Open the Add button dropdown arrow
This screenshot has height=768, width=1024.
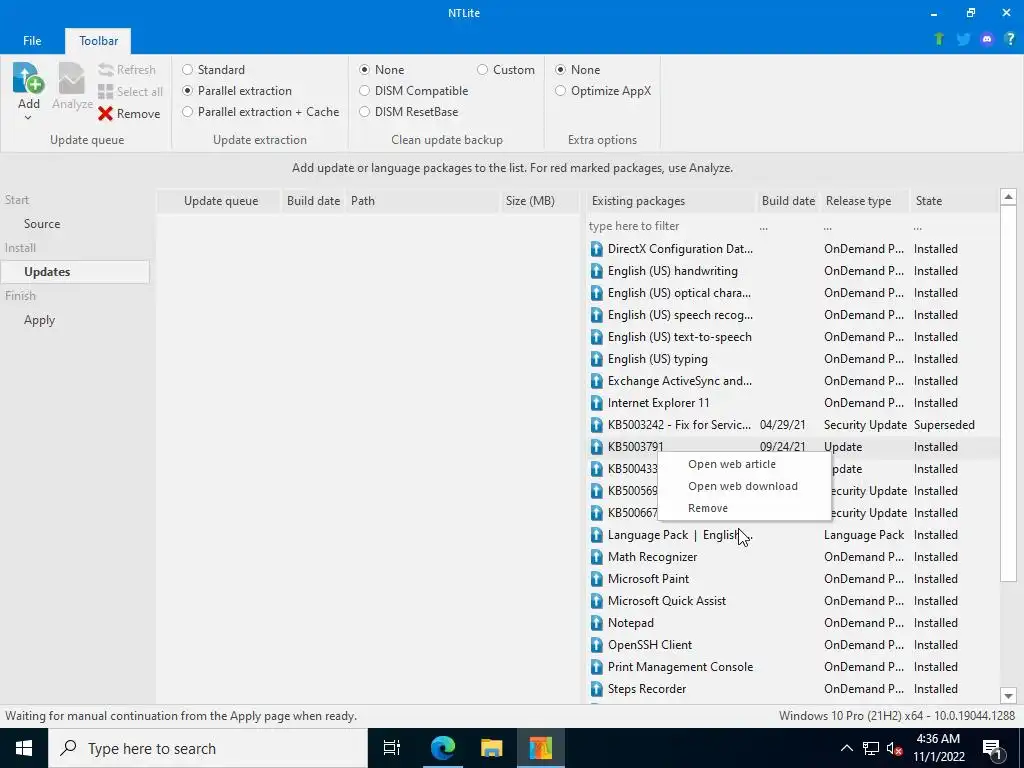tap(28, 118)
